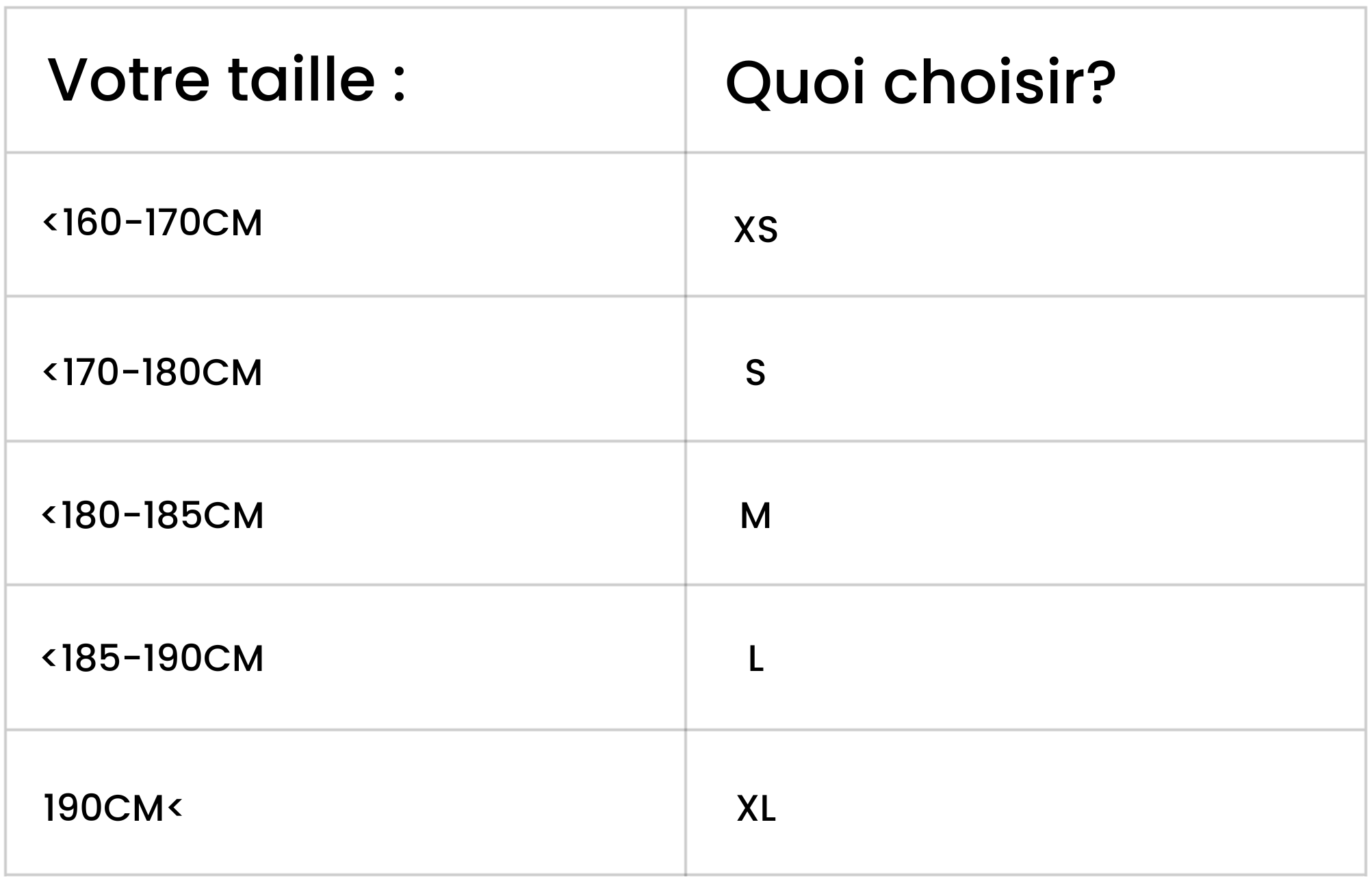Click the less-than sign before 170-180CM

pyautogui.click(x=50, y=371)
